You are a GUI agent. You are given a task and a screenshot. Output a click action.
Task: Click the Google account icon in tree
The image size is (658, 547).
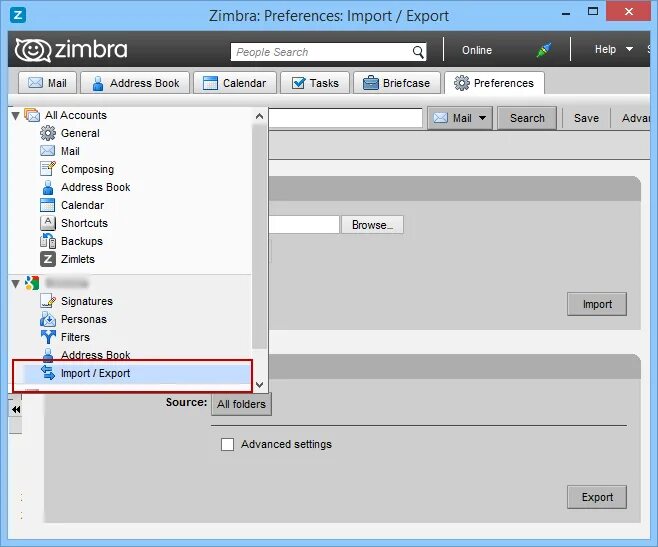[32, 283]
